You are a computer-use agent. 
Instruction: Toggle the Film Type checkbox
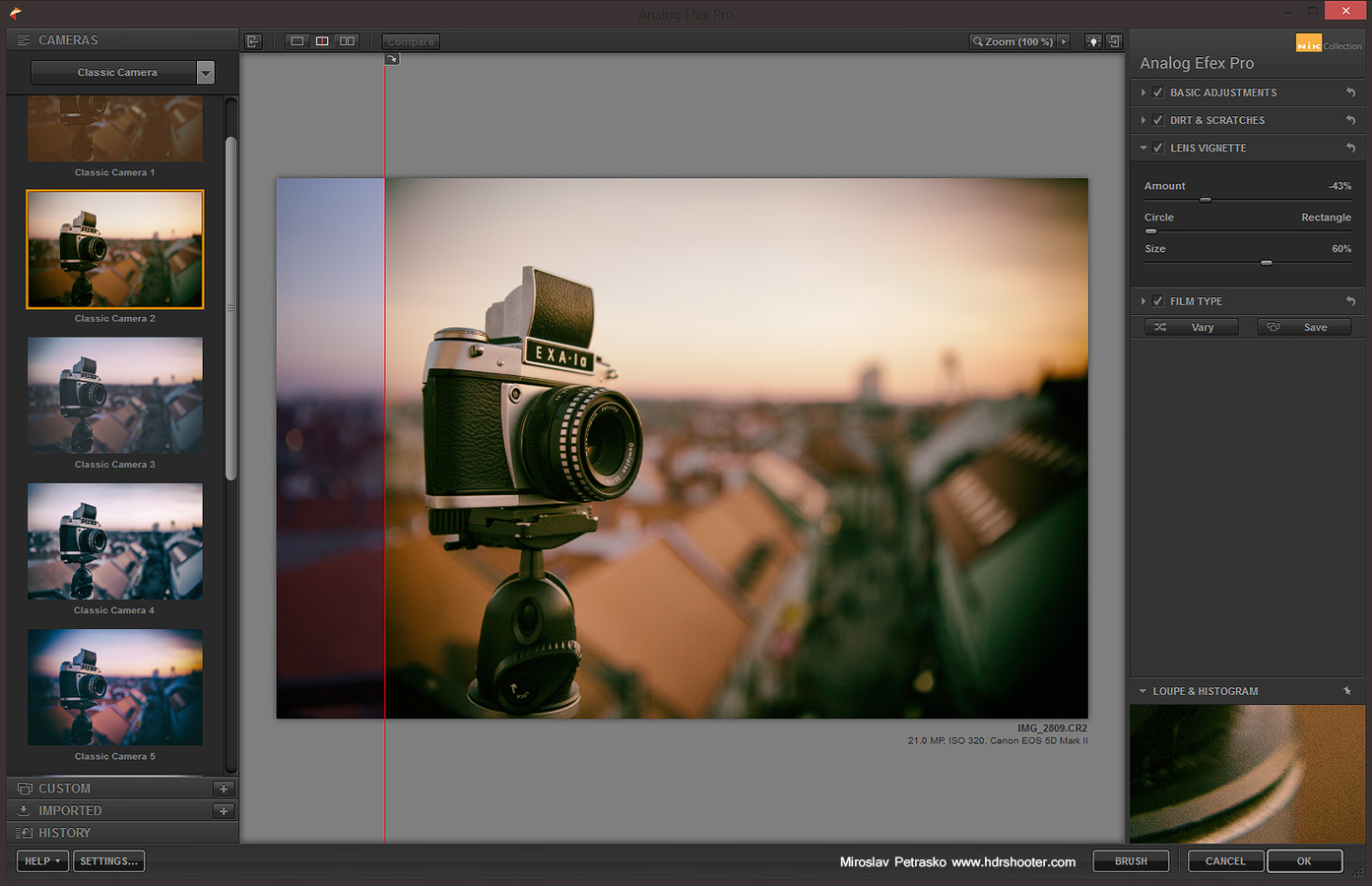click(1158, 301)
